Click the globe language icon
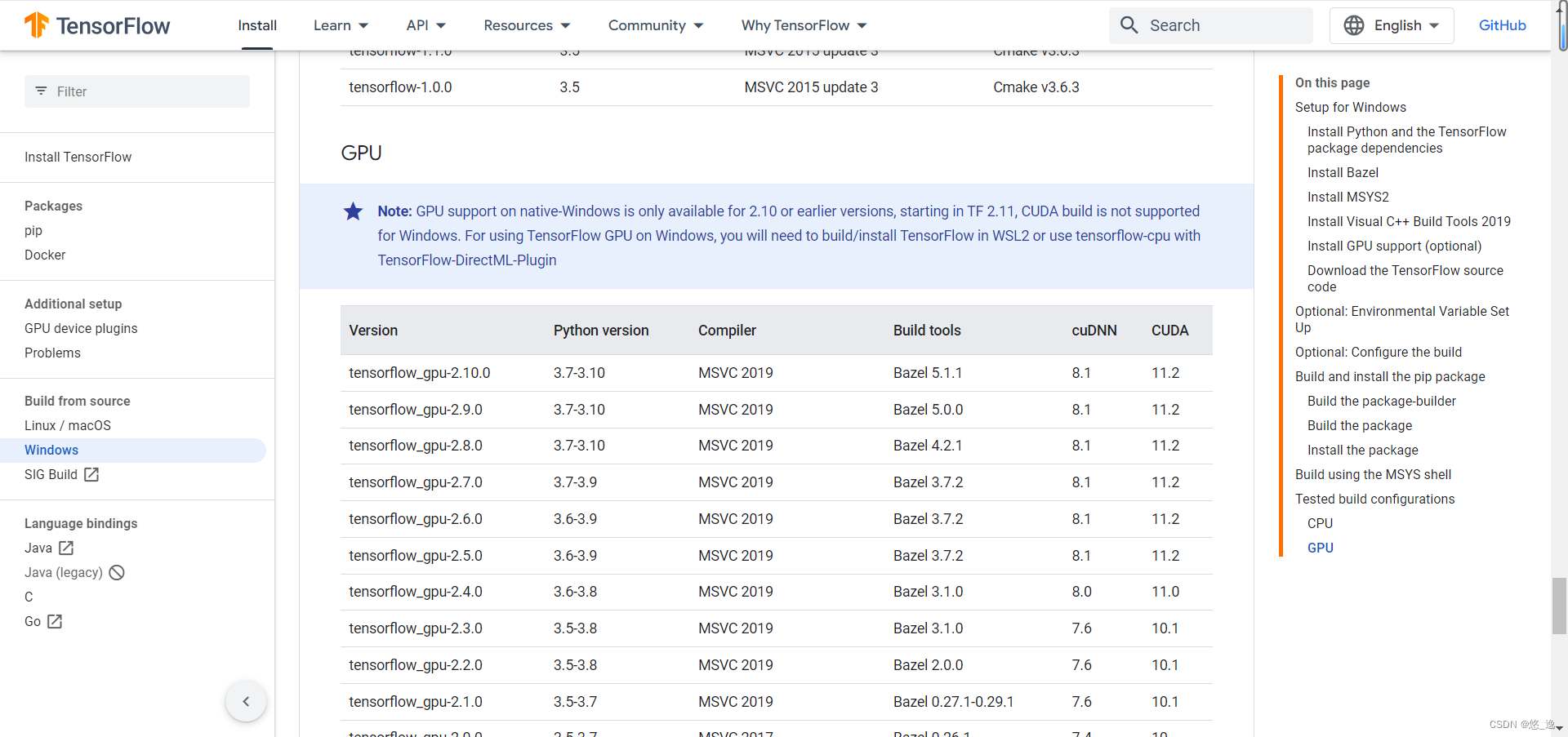This screenshot has height=737, width=1568. (1354, 25)
